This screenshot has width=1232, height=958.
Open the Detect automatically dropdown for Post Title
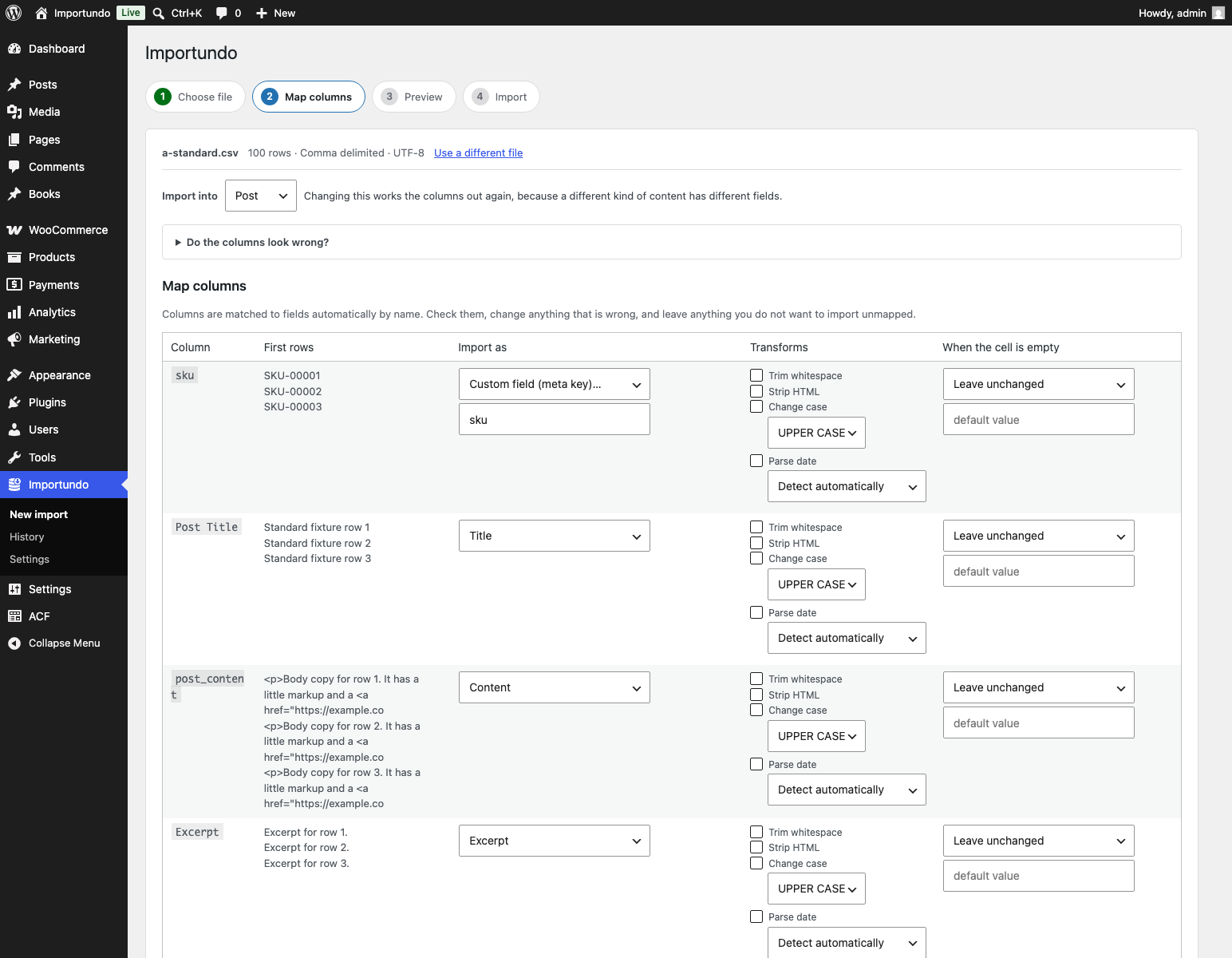847,638
